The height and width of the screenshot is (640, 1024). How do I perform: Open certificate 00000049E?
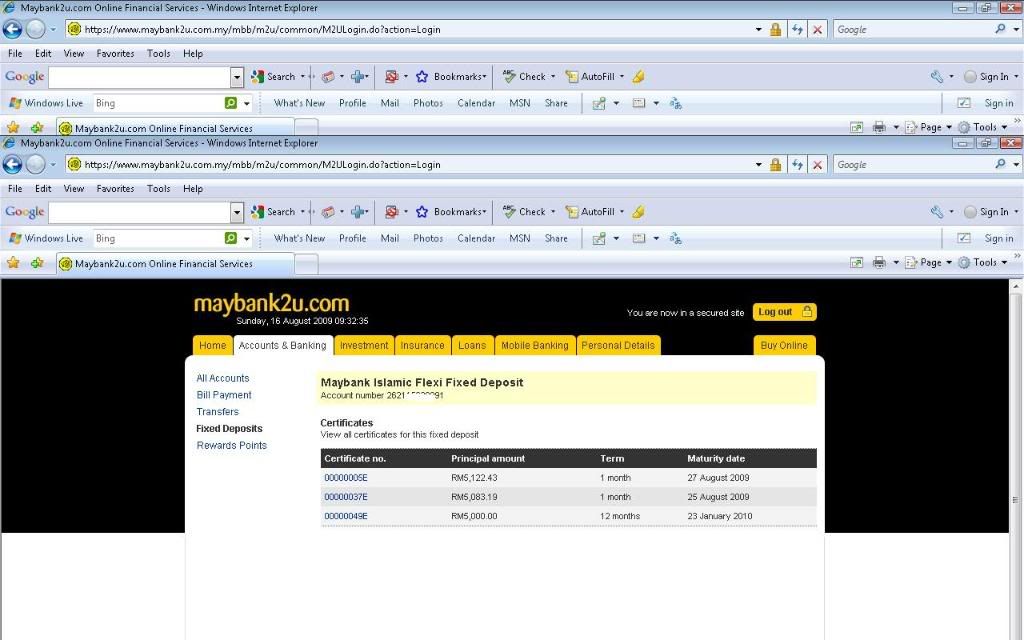pyautogui.click(x=346, y=516)
